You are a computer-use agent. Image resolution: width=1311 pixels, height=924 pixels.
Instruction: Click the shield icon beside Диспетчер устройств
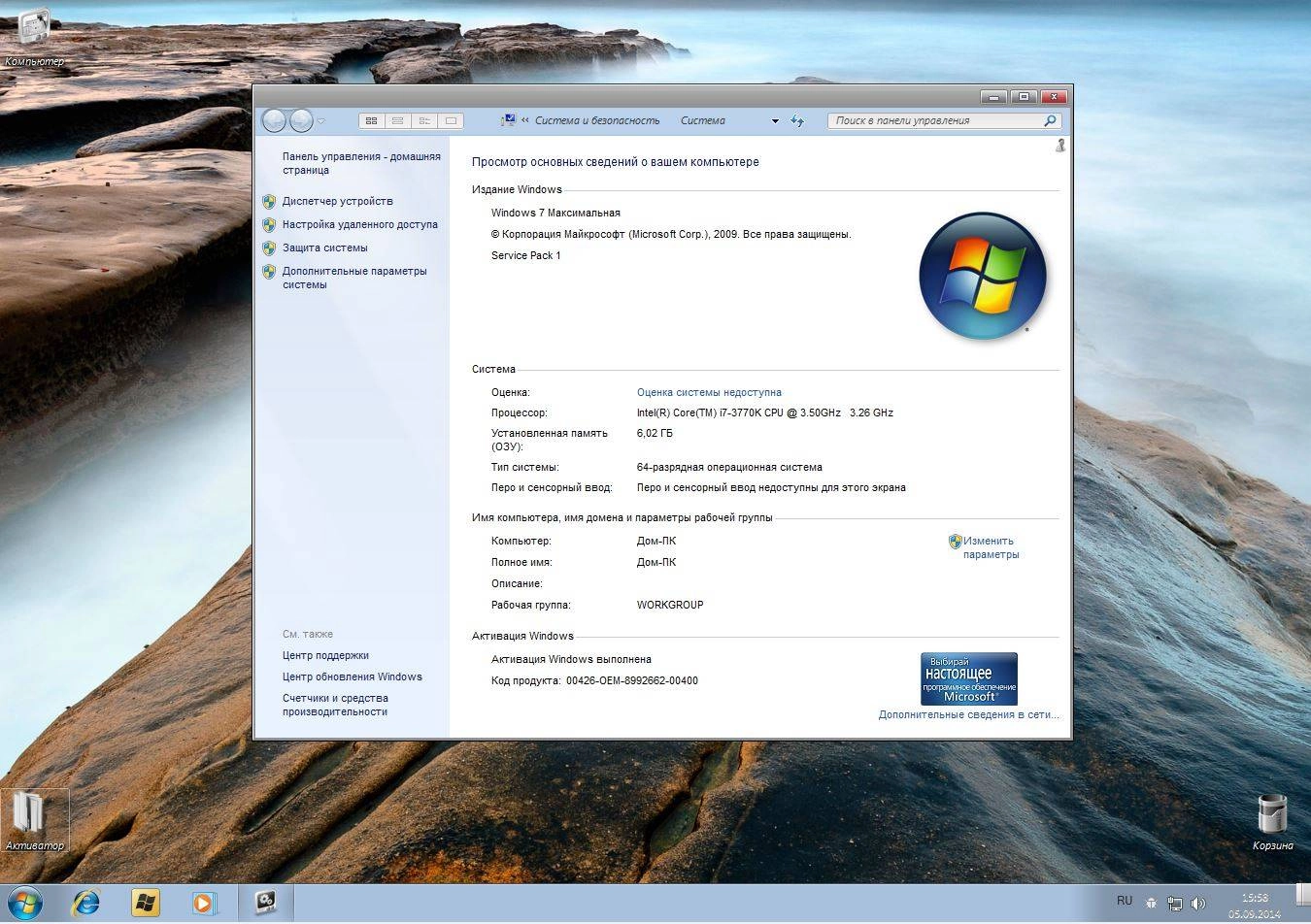click(x=269, y=202)
